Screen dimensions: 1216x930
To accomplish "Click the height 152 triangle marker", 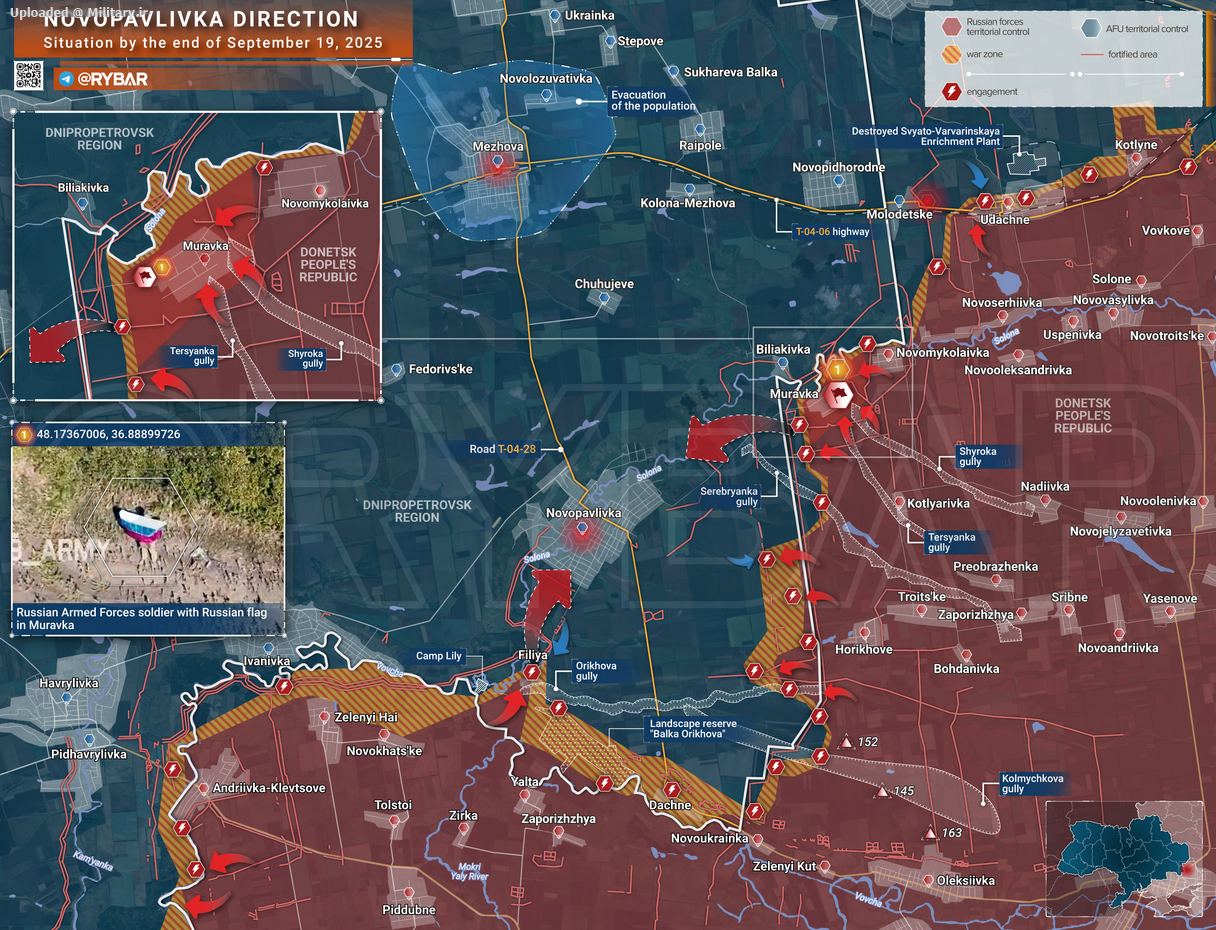I will click(845, 742).
